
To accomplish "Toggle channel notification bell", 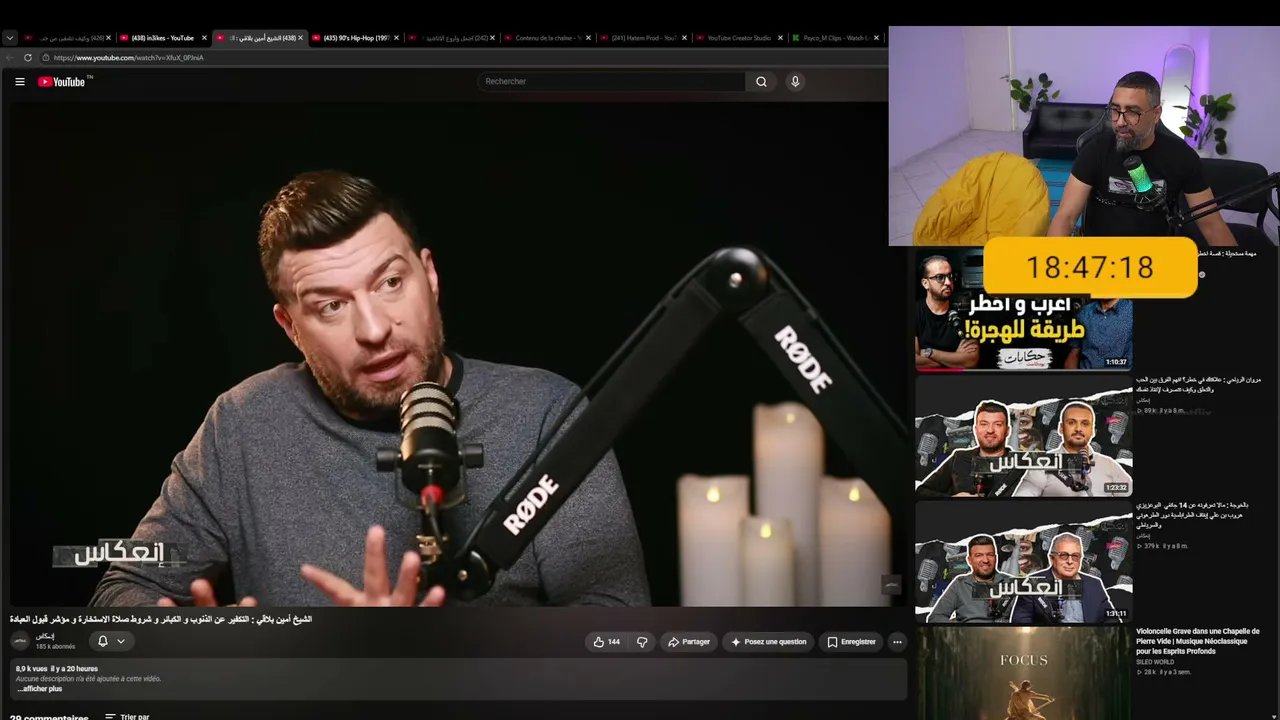I will pyautogui.click(x=102, y=641).
